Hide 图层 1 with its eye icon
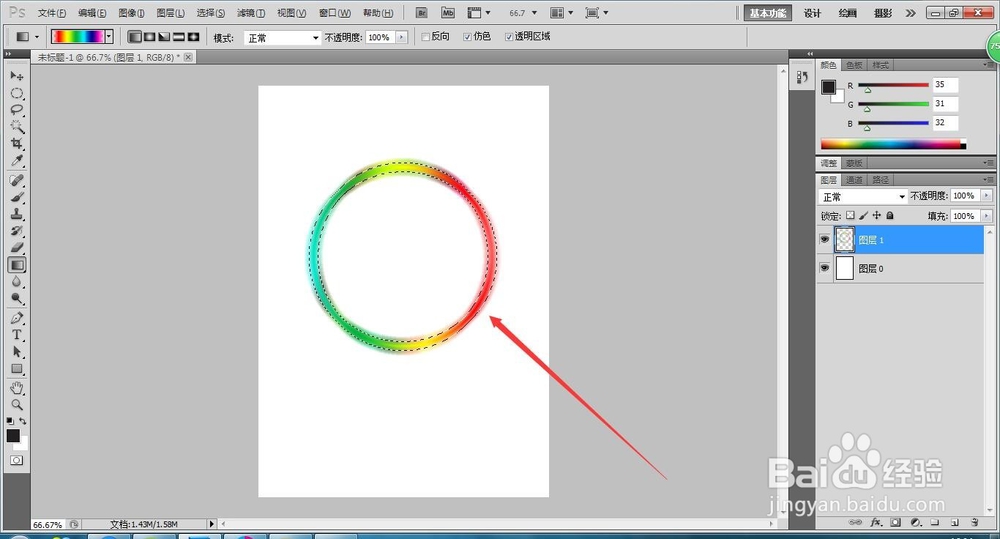1000x539 pixels. pyautogui.click(x=824, y=240)
